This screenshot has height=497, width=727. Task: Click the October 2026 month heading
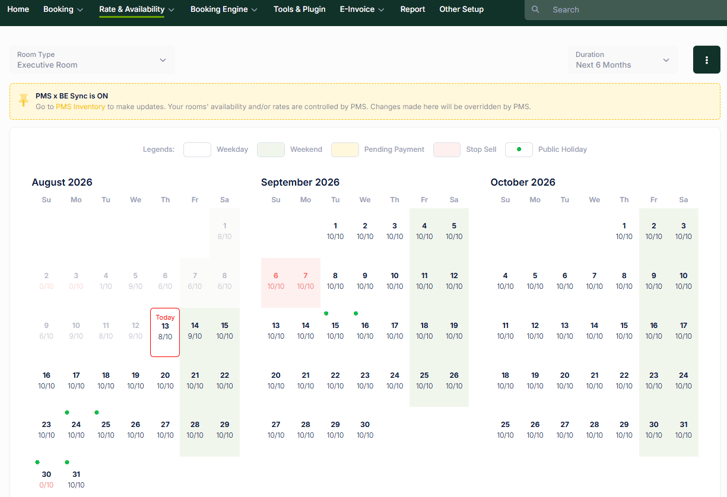tap(523, 182)
